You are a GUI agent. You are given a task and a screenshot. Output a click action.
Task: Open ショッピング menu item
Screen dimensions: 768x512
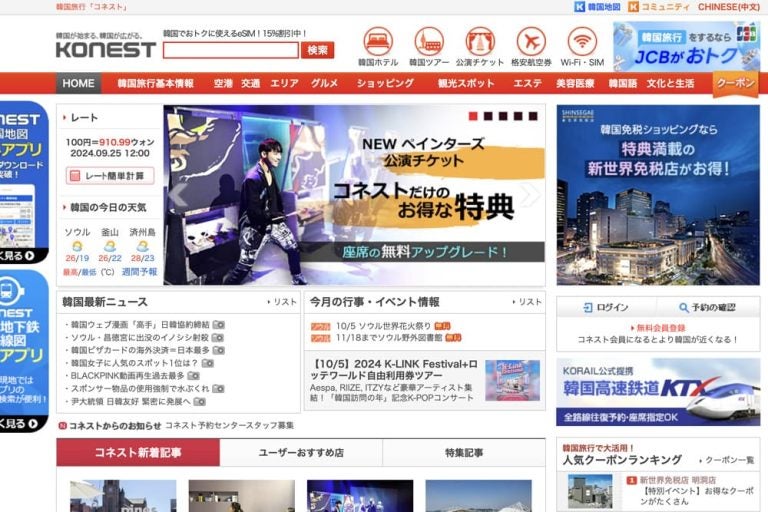(385, 83)
